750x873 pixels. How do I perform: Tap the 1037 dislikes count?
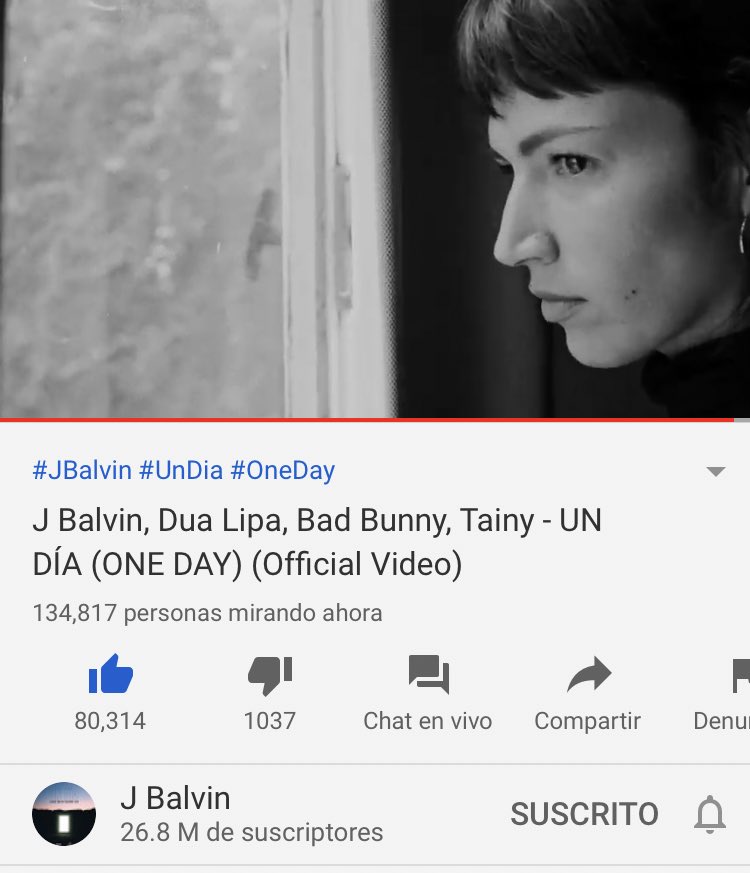point(270,721)
